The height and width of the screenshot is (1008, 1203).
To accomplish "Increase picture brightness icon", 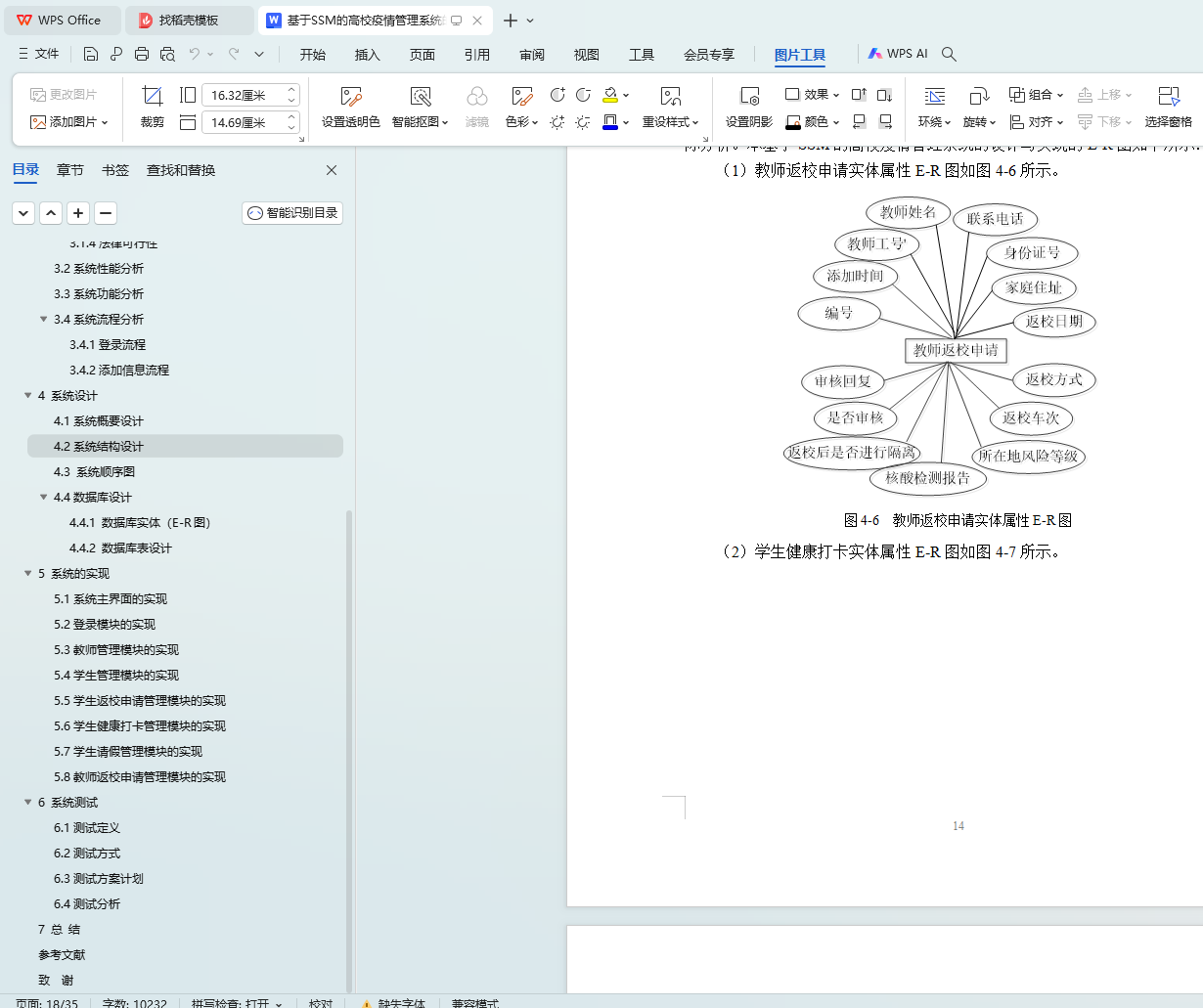I will [557, 122].
